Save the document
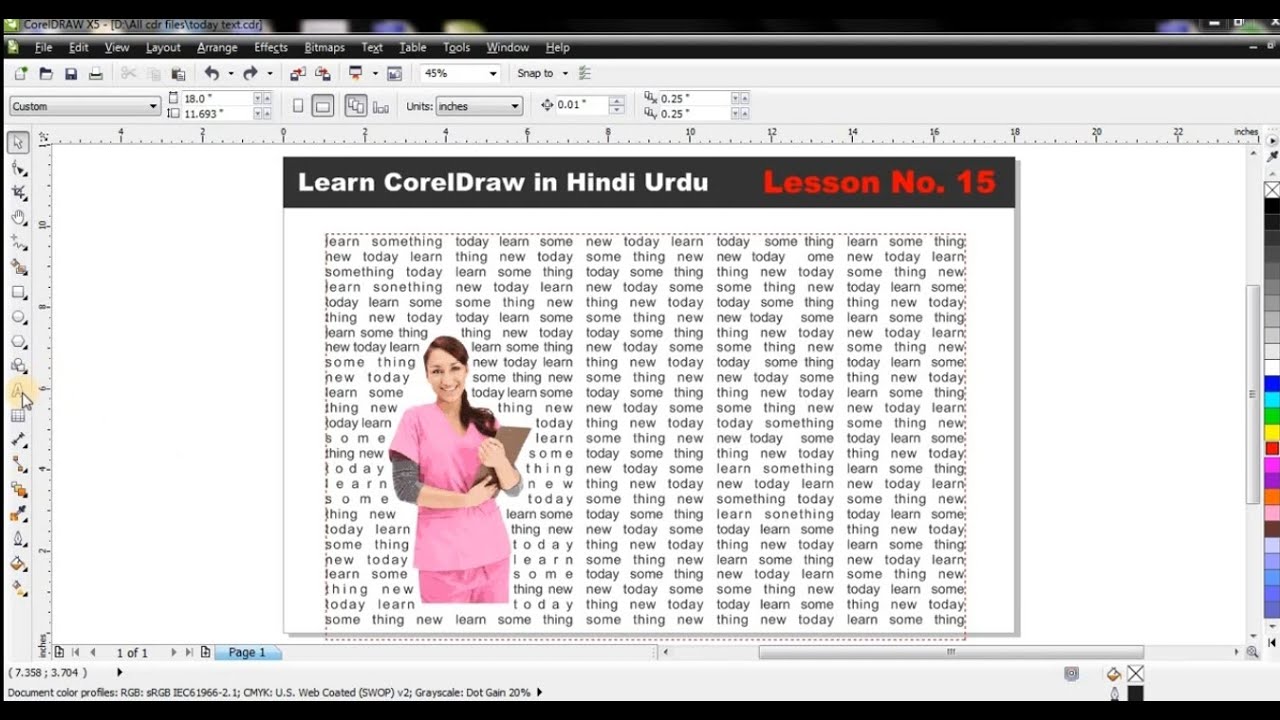Screen dimensions: 1280x720 point(71,73)
